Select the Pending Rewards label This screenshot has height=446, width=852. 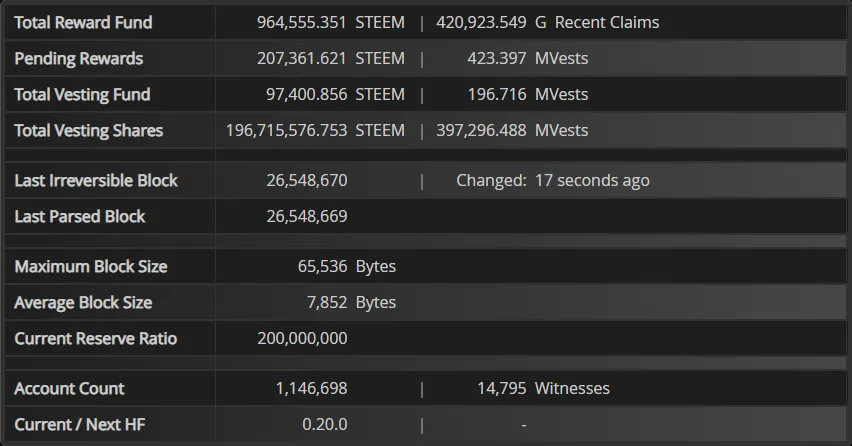[x=79, y=58]
